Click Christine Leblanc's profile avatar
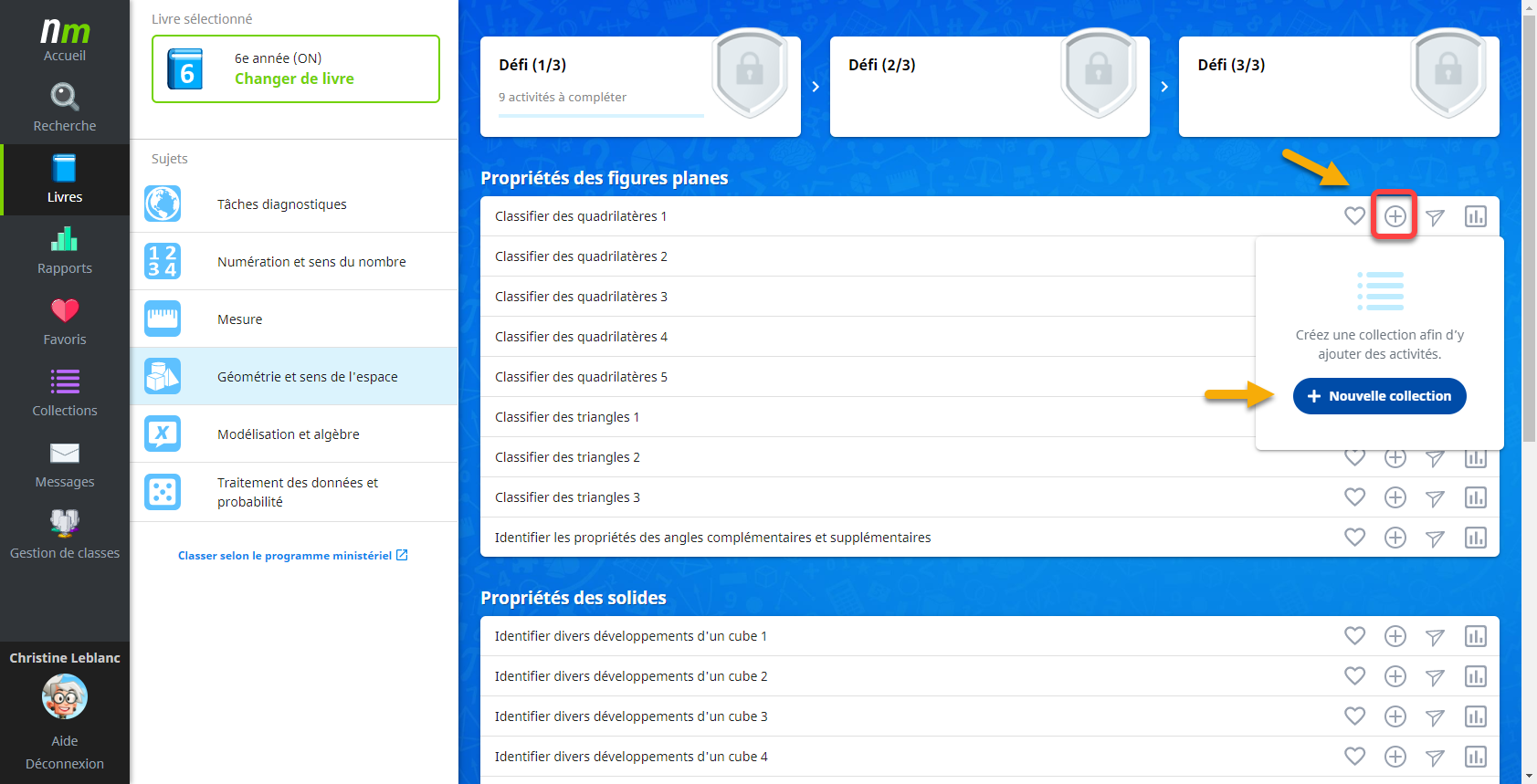 (x=65, y=697)
